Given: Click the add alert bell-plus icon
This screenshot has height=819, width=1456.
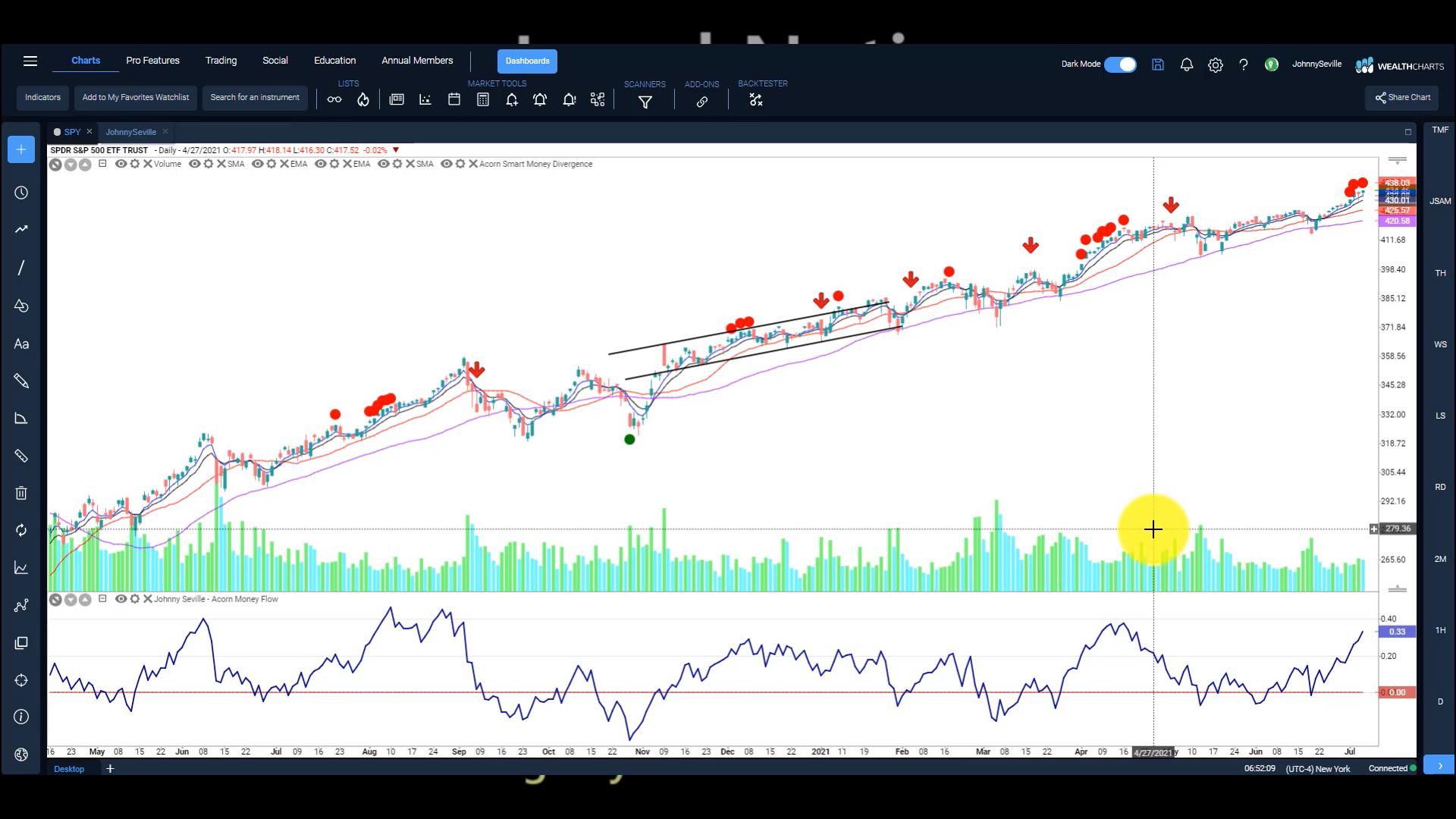Looking at the screenshot, I should [512, 100].
